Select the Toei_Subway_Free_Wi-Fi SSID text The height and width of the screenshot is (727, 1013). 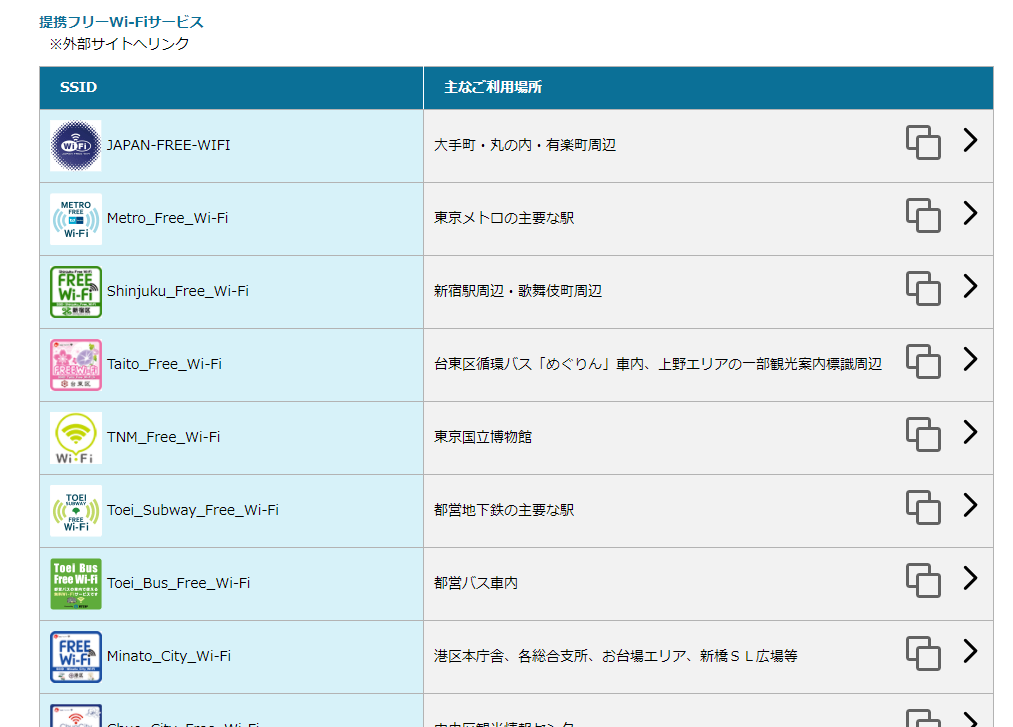point(193,511)
